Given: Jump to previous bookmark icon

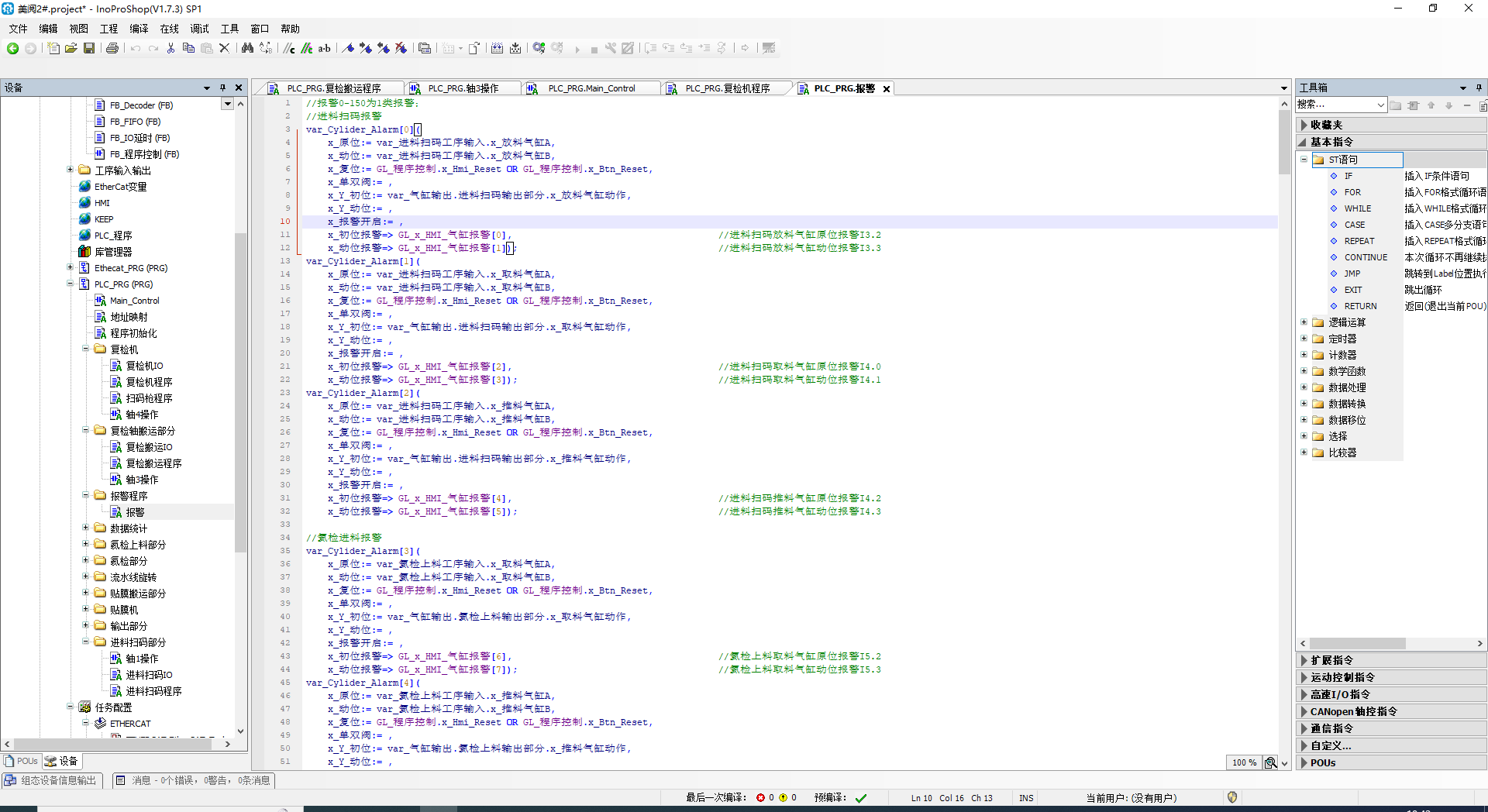Looking at the screenshot, I should (384, 48).
